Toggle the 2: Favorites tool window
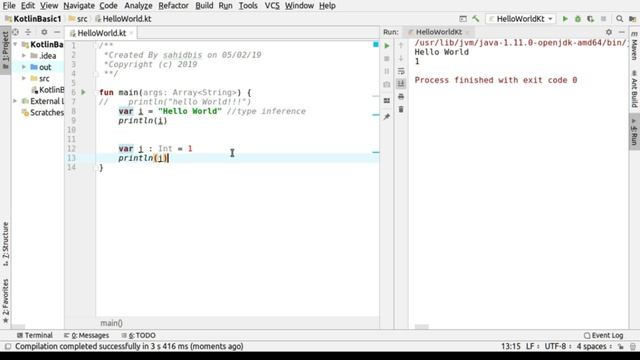The image size is (640, 360). pos(5,301)
